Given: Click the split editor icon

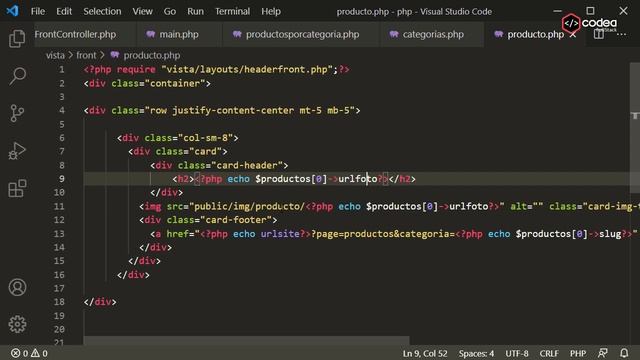Looking at the screenshot, I should pyautogui.click(x=599, y=34).
